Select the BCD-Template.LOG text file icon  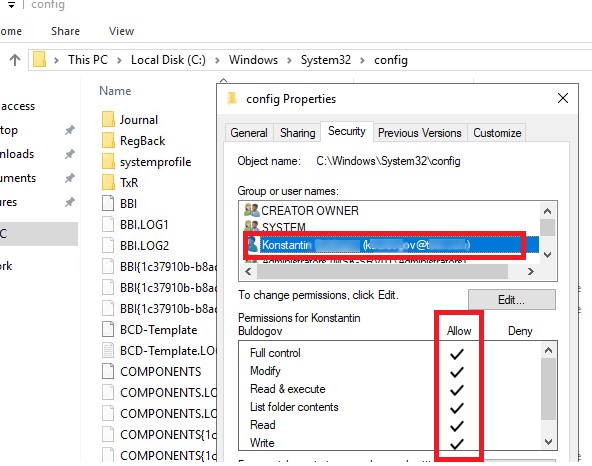tap(108, 350)
